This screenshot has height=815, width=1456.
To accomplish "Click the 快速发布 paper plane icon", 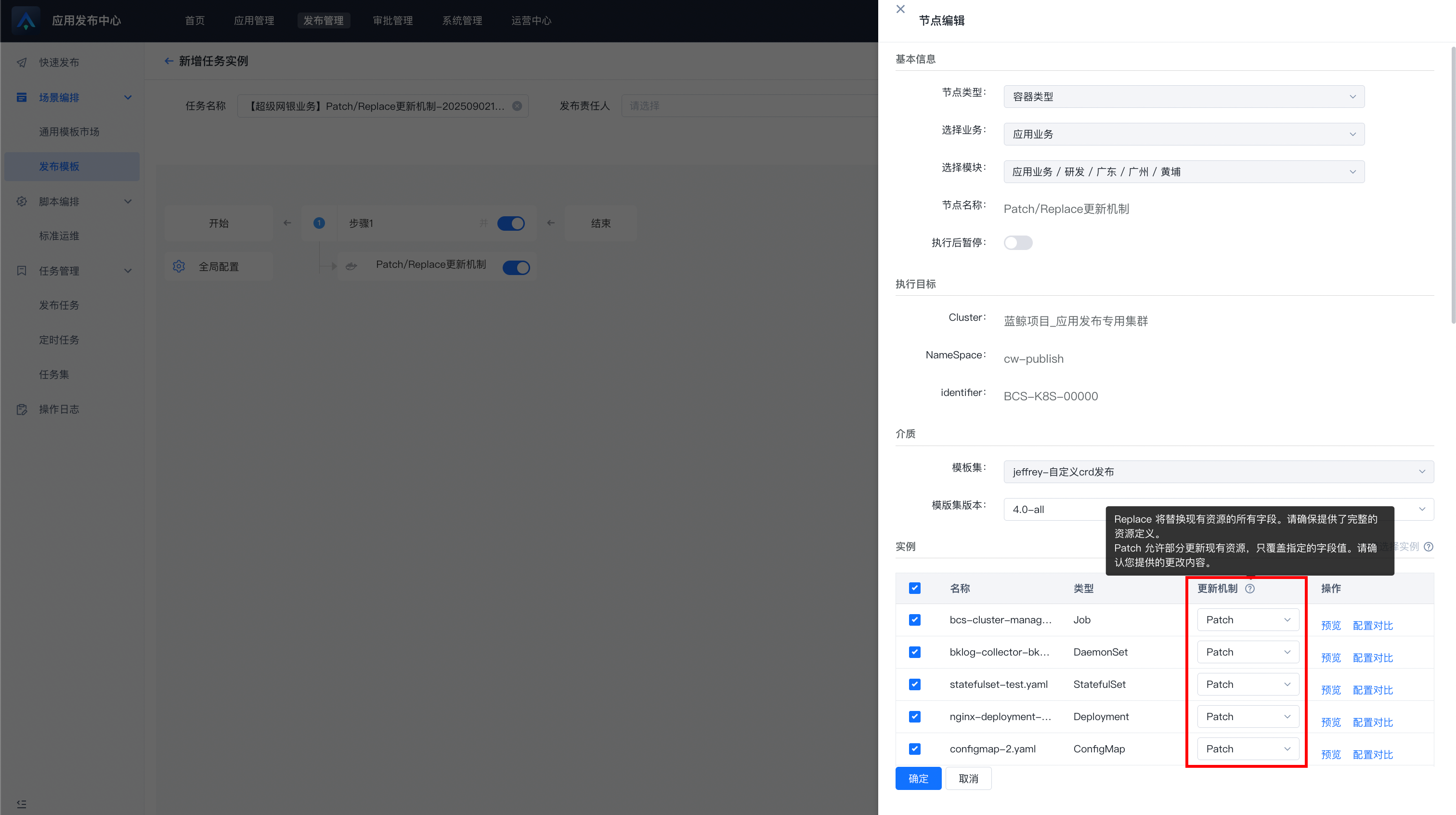I will 22,62.
